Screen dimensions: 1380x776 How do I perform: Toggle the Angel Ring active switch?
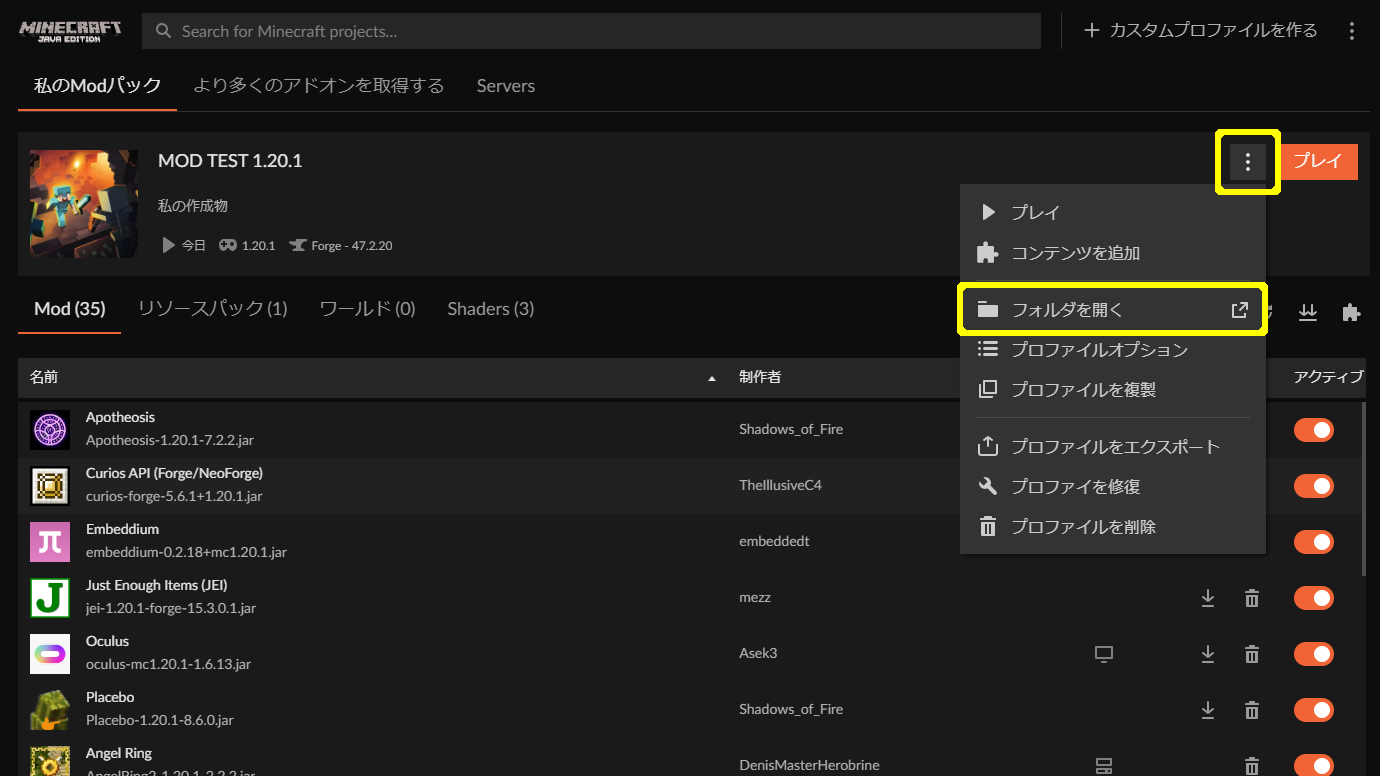click(x=1314, y=766)
